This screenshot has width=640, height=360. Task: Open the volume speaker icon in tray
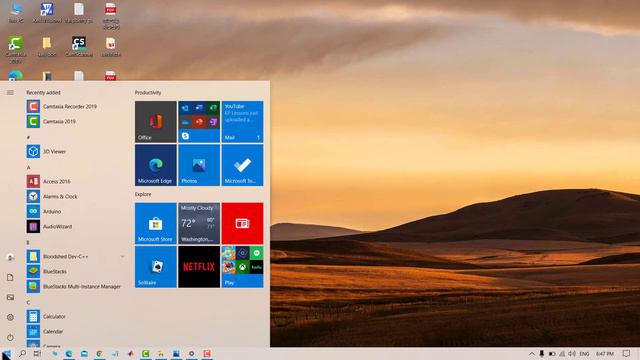pos(572,353)
